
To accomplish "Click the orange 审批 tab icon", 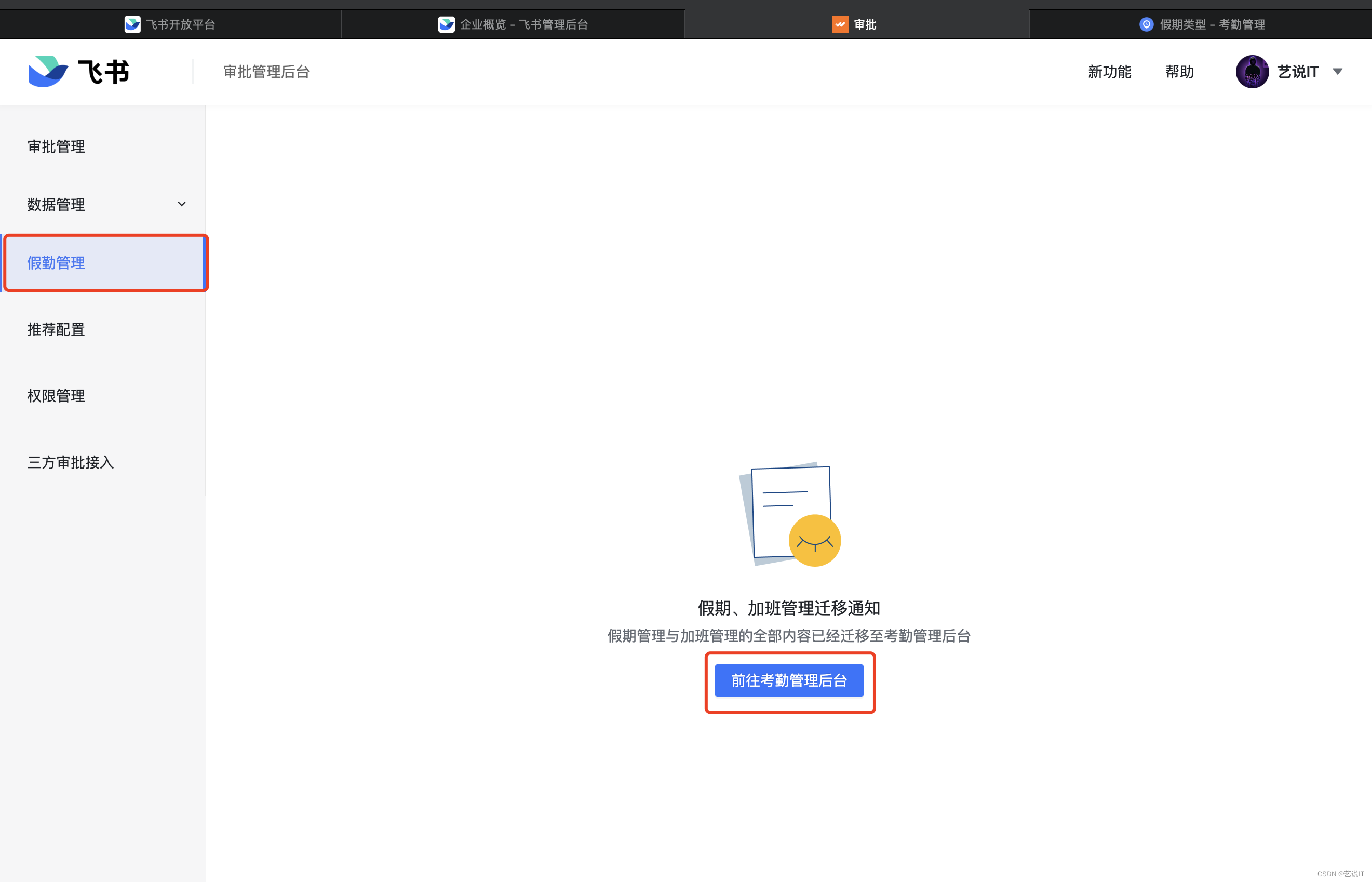I will tap(840, 24).
